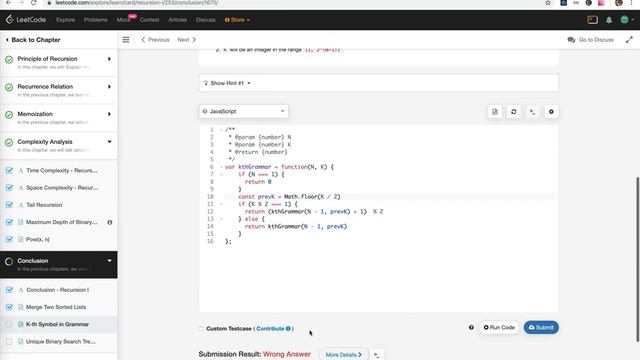Toggle the Tail Recursion checkbox

point(9,205)
